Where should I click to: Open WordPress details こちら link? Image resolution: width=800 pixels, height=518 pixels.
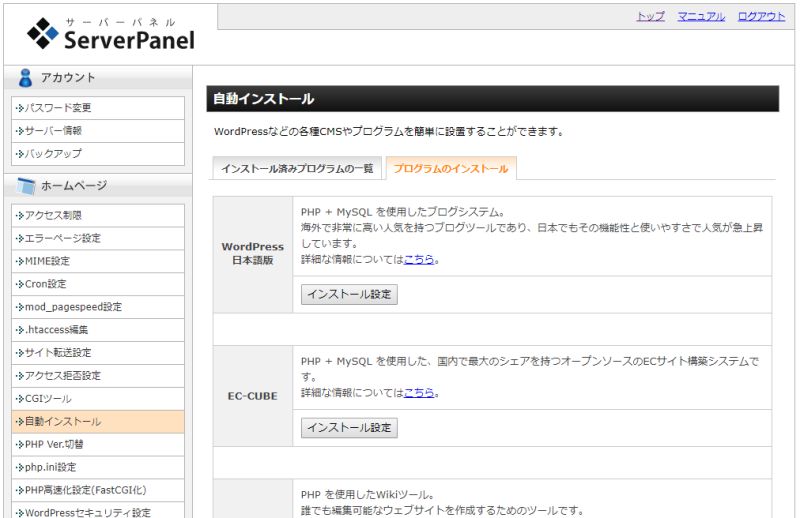tap(419, 259)
